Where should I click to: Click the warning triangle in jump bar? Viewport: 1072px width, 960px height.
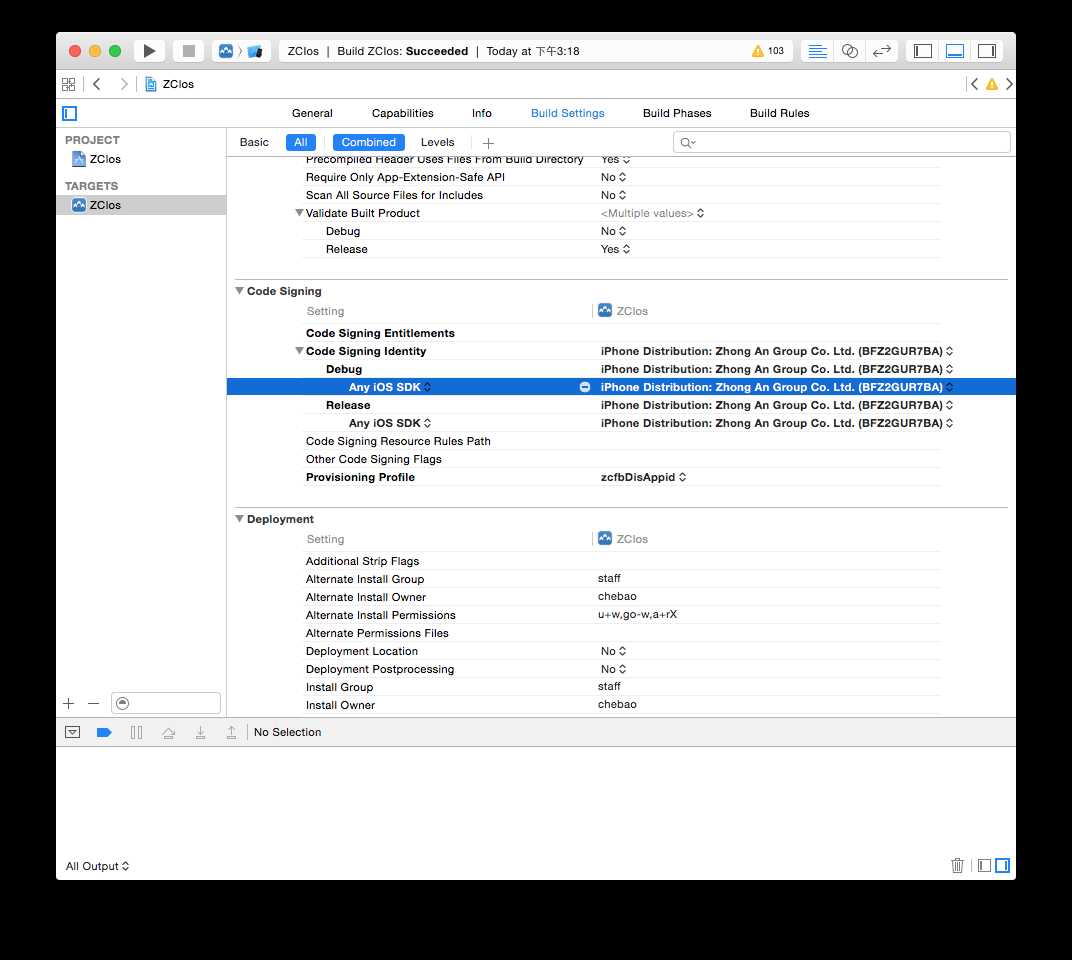pyautogui.click(x=991, y=84)
